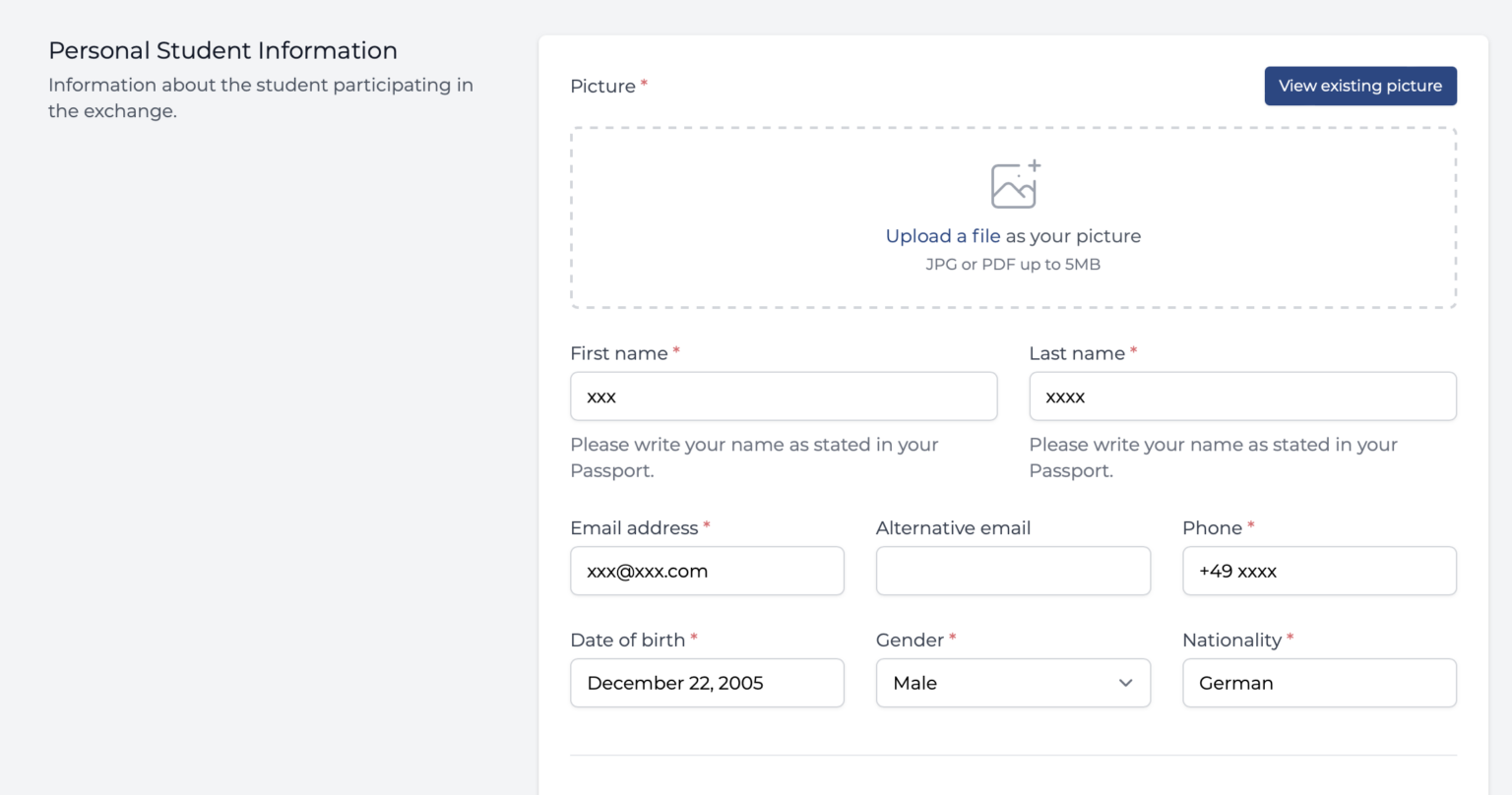
Task: Click the Phone label
Action: coord(1212,528)
